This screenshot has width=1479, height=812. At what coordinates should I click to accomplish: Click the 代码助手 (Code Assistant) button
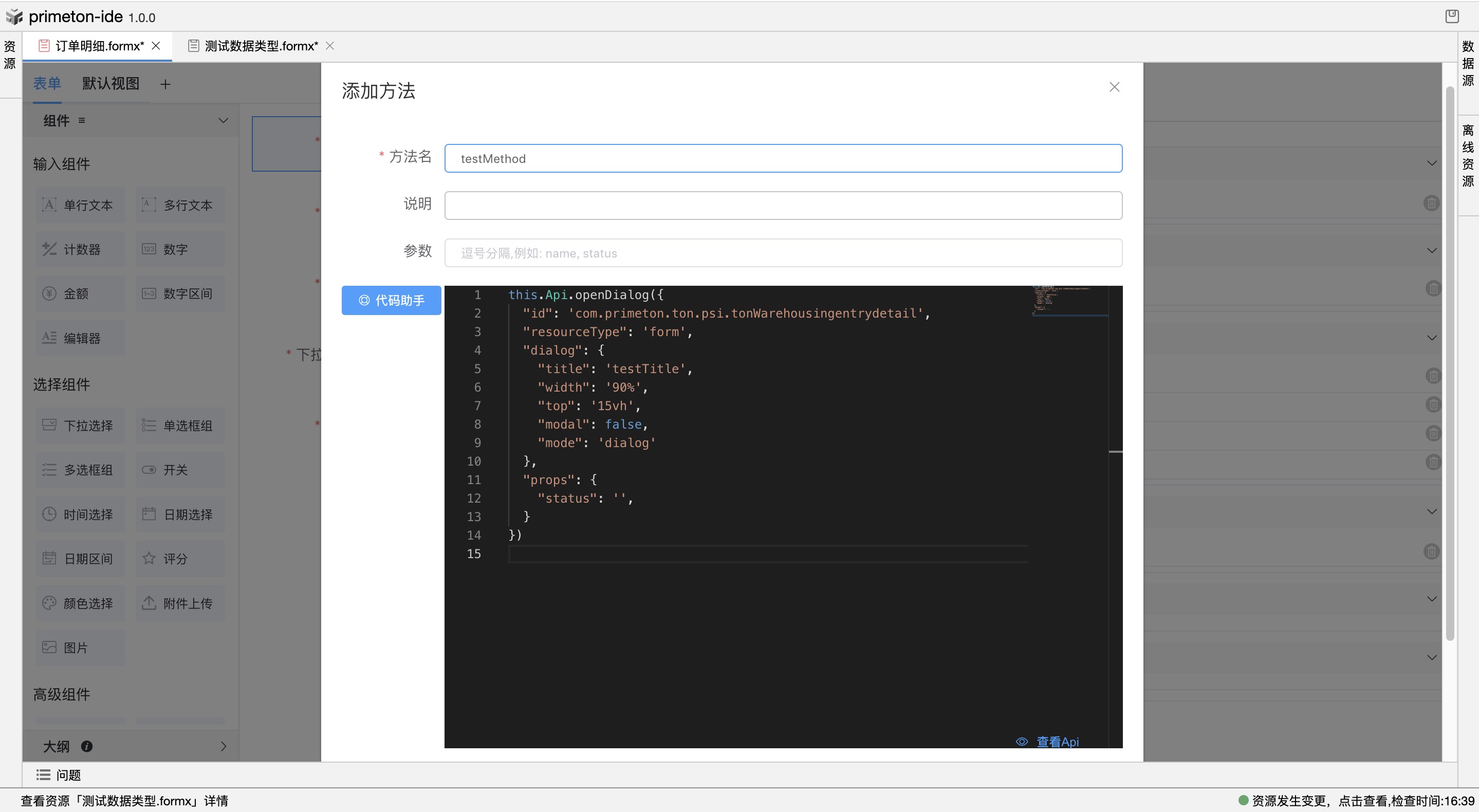coord(391,300)
